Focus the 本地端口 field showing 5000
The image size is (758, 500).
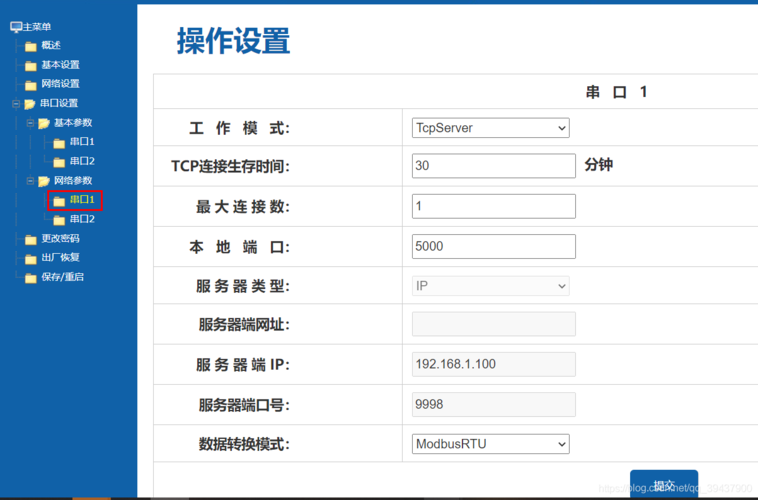click(x=494, y=247)
